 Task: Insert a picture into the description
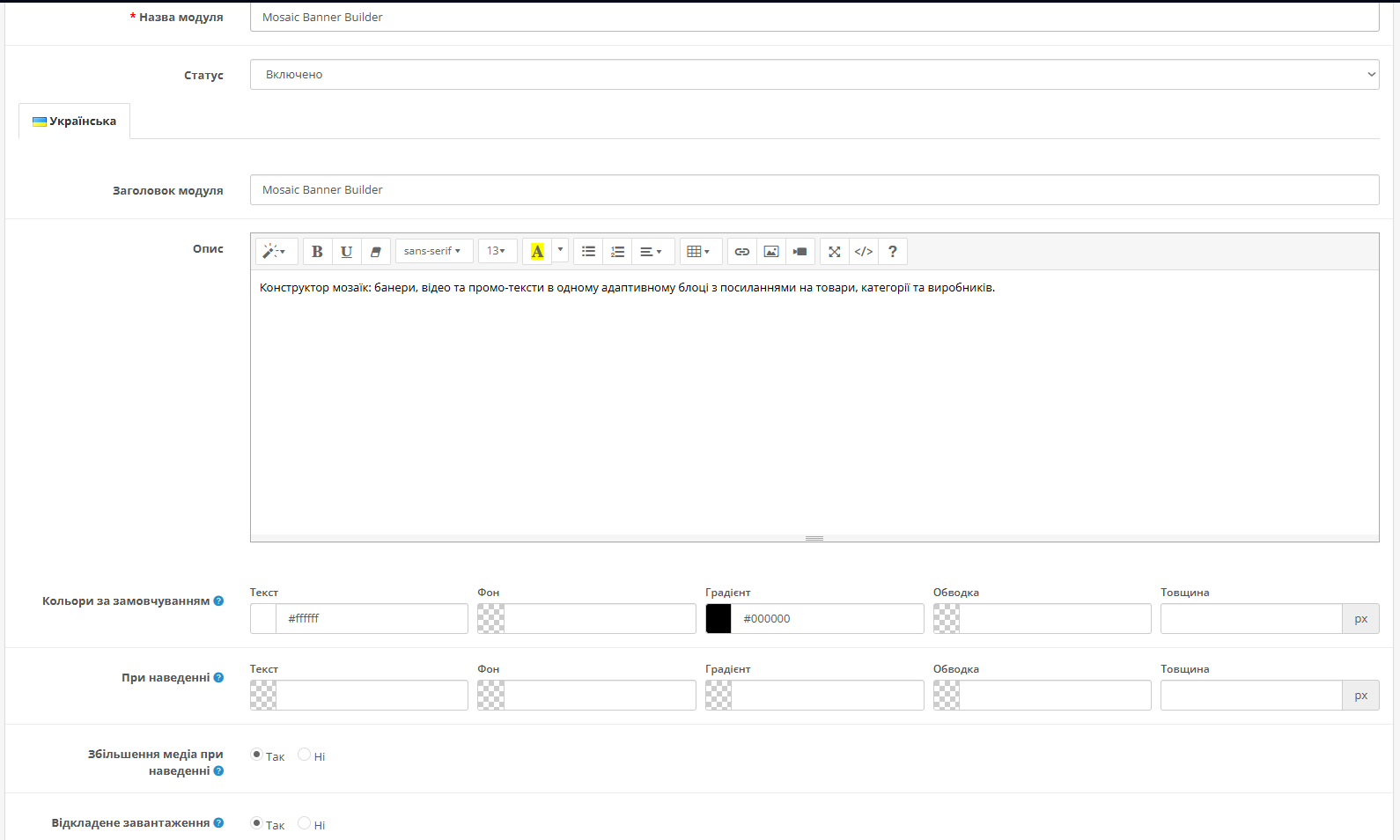click(x=771, y=252)
